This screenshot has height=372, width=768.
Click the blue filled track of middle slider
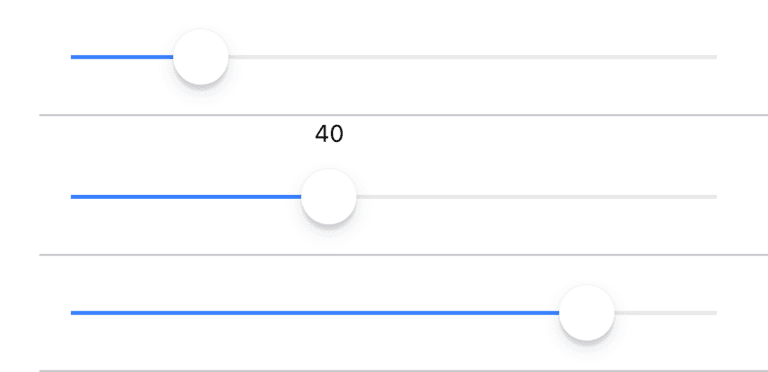186,197
